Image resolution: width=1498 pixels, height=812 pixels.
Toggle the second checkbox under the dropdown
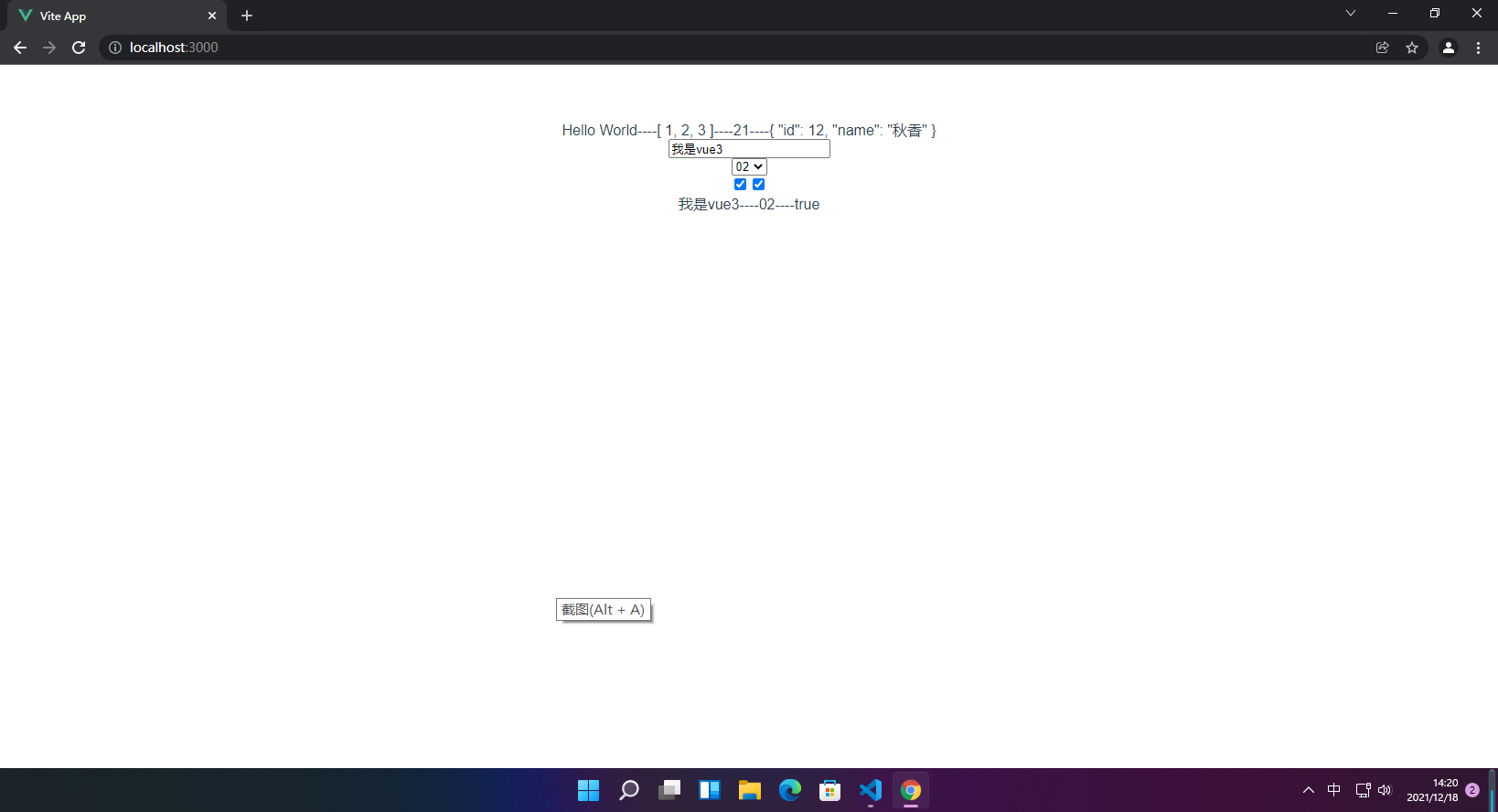(x=758, y=184)
